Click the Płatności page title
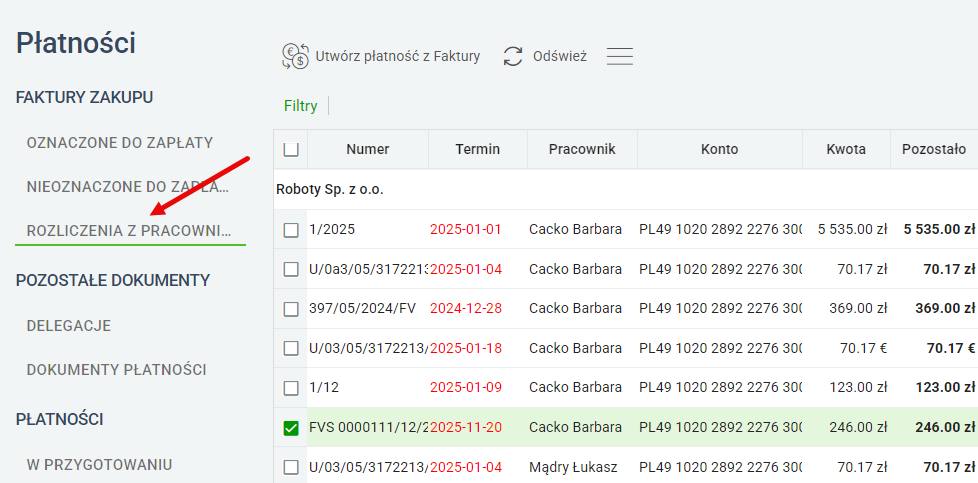The width and height of the screenshot is (978, 483). click(x=75, y=43)
